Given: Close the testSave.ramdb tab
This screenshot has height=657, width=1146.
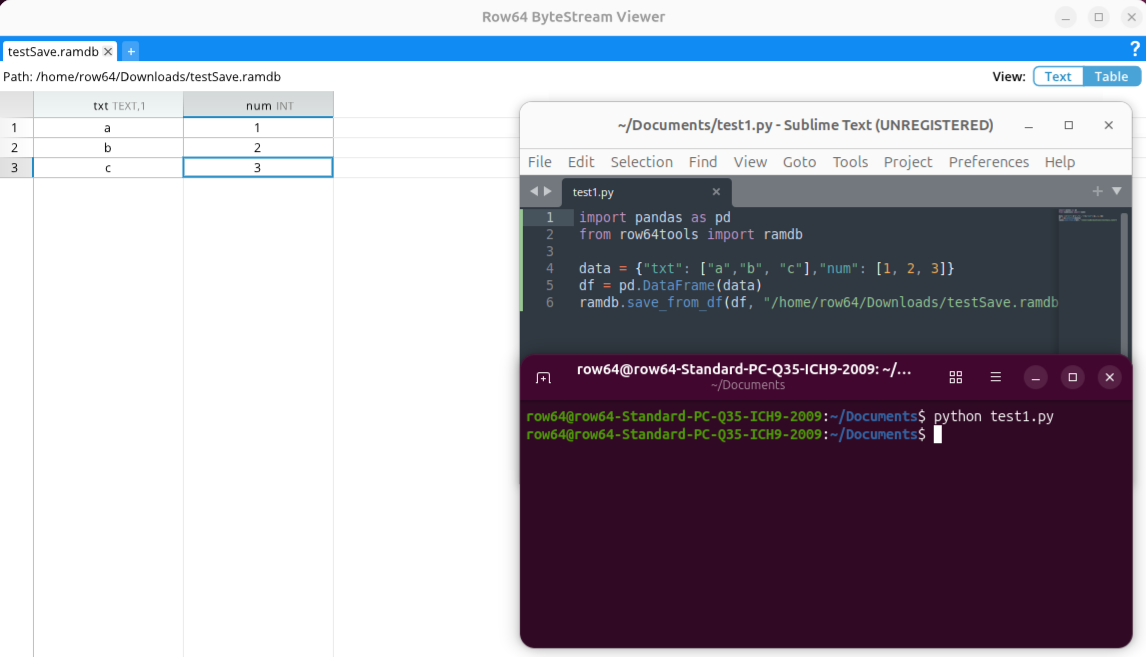Looking at the screenshot, I should tap(108, 51).
